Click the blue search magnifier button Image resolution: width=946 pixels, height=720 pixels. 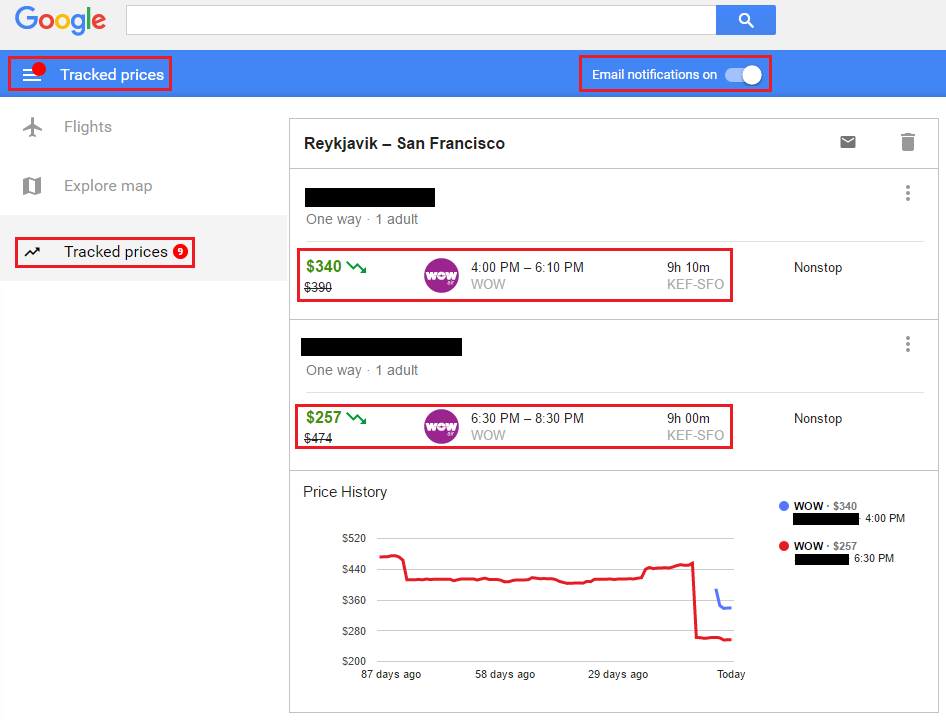pos(745,20)
